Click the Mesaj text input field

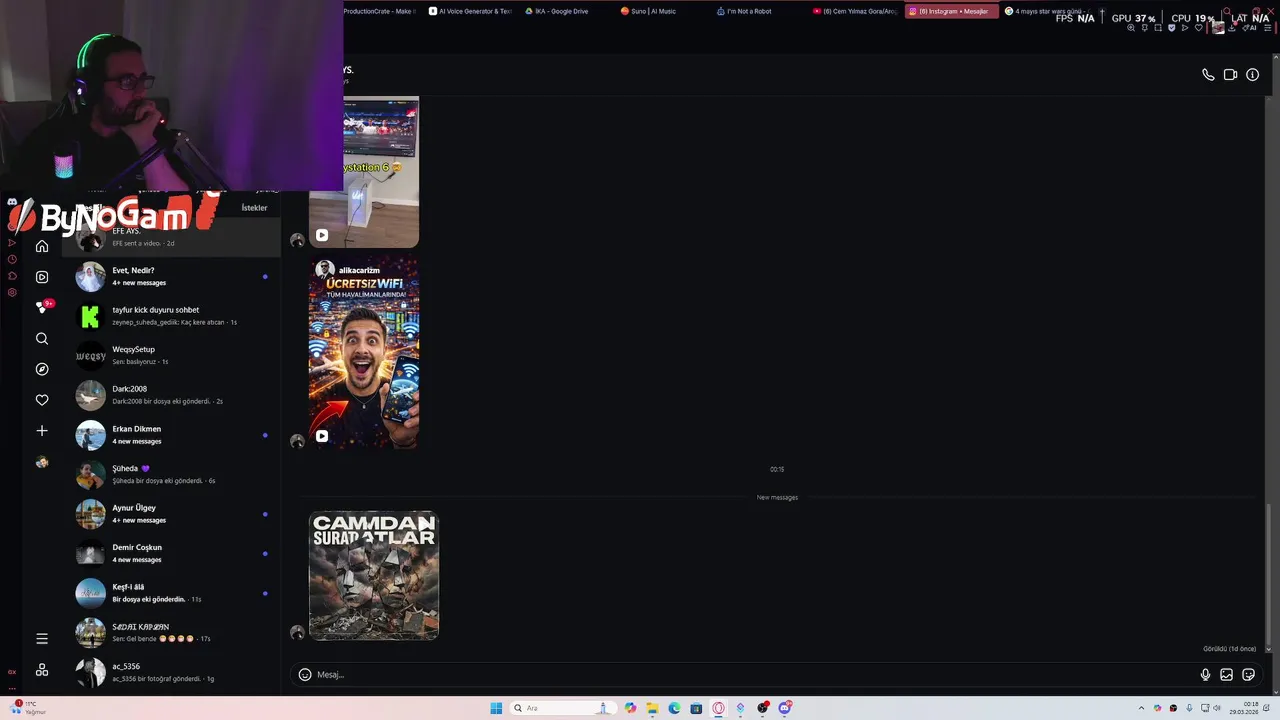point(750,675)
